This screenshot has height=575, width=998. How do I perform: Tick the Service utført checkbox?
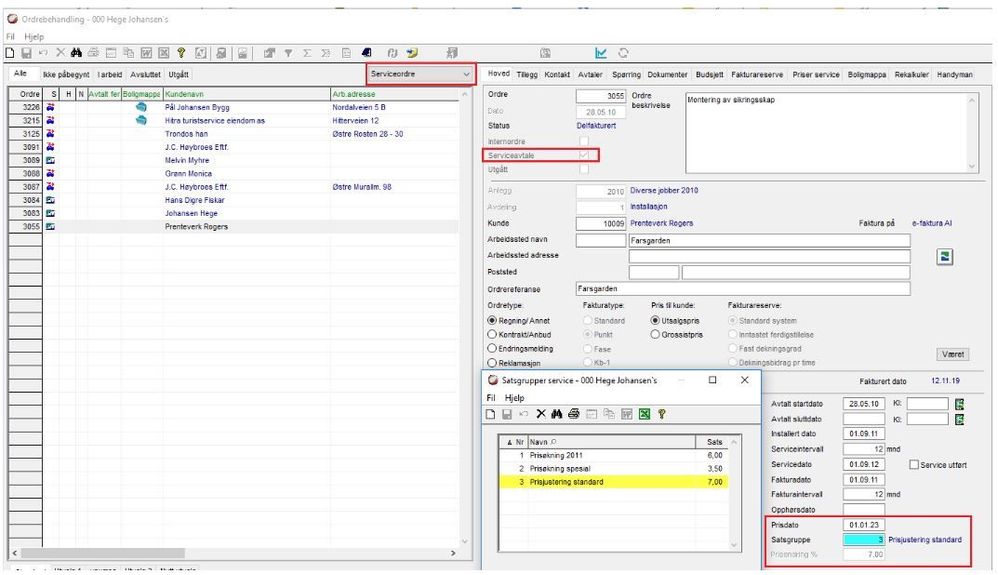(914, 465)
